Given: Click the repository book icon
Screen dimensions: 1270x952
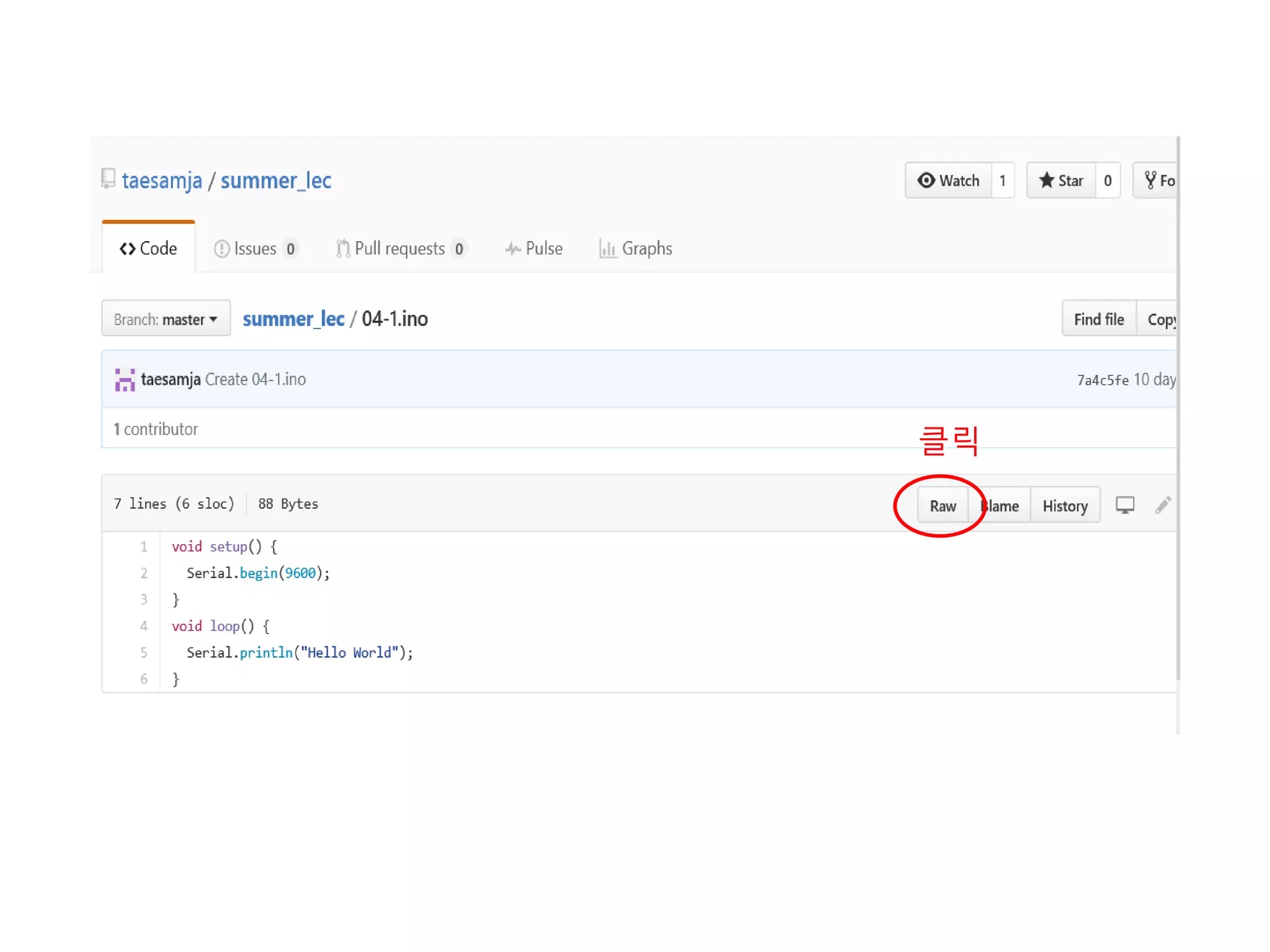Looking at the screenshot, I should point(109,179).
